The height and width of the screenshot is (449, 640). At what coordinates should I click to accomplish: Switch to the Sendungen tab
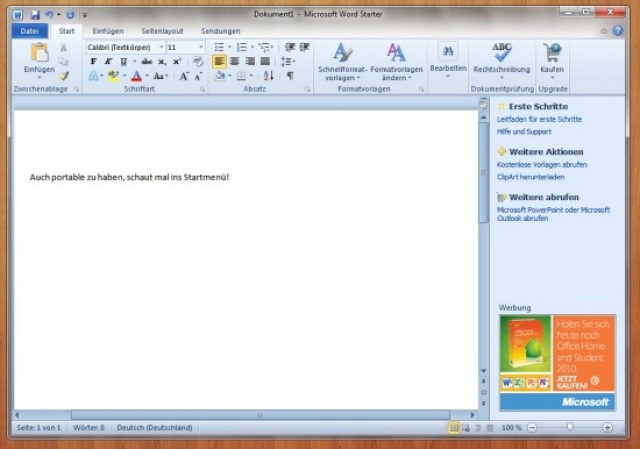coord(220,31)
